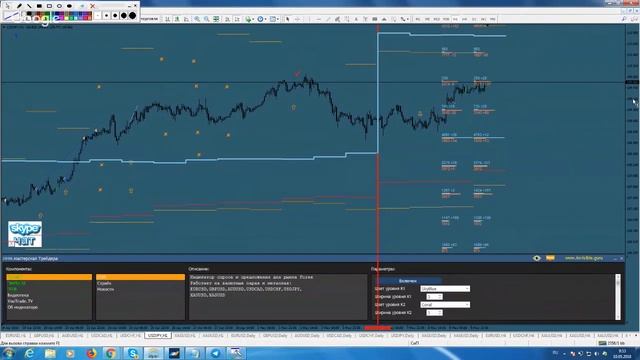Select the filled ellipse drawing tool
640x360 pixels.
click(x=69, y=6)
